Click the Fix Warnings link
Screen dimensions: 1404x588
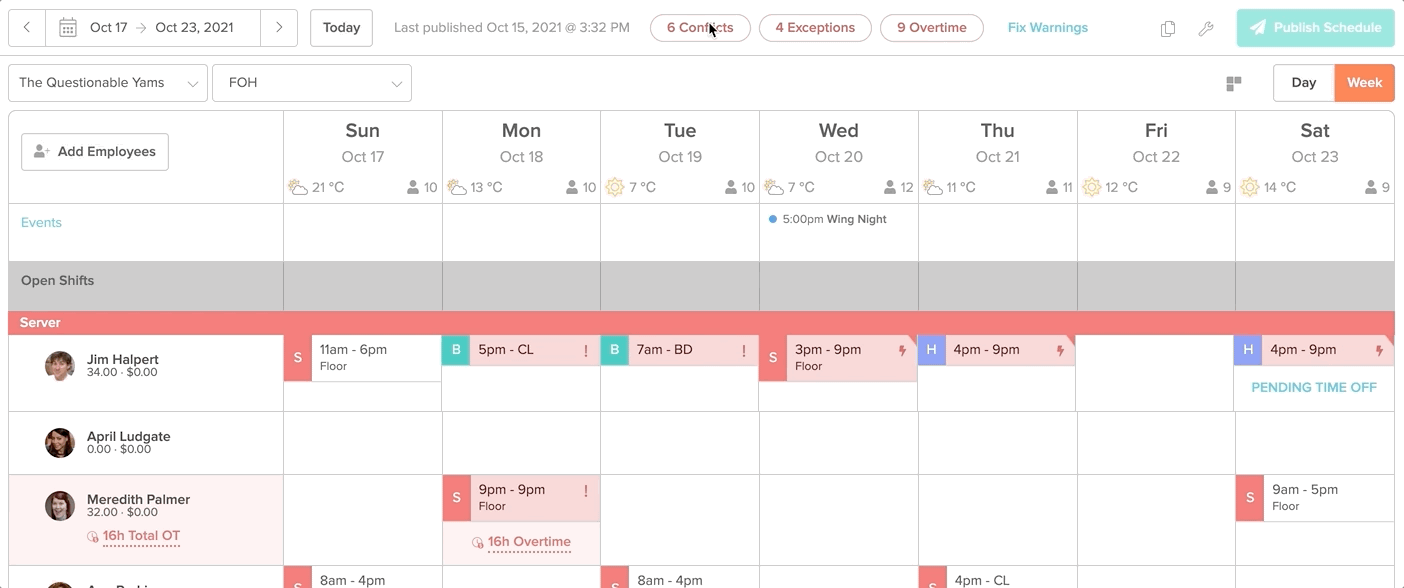(x=1047, y=28)
